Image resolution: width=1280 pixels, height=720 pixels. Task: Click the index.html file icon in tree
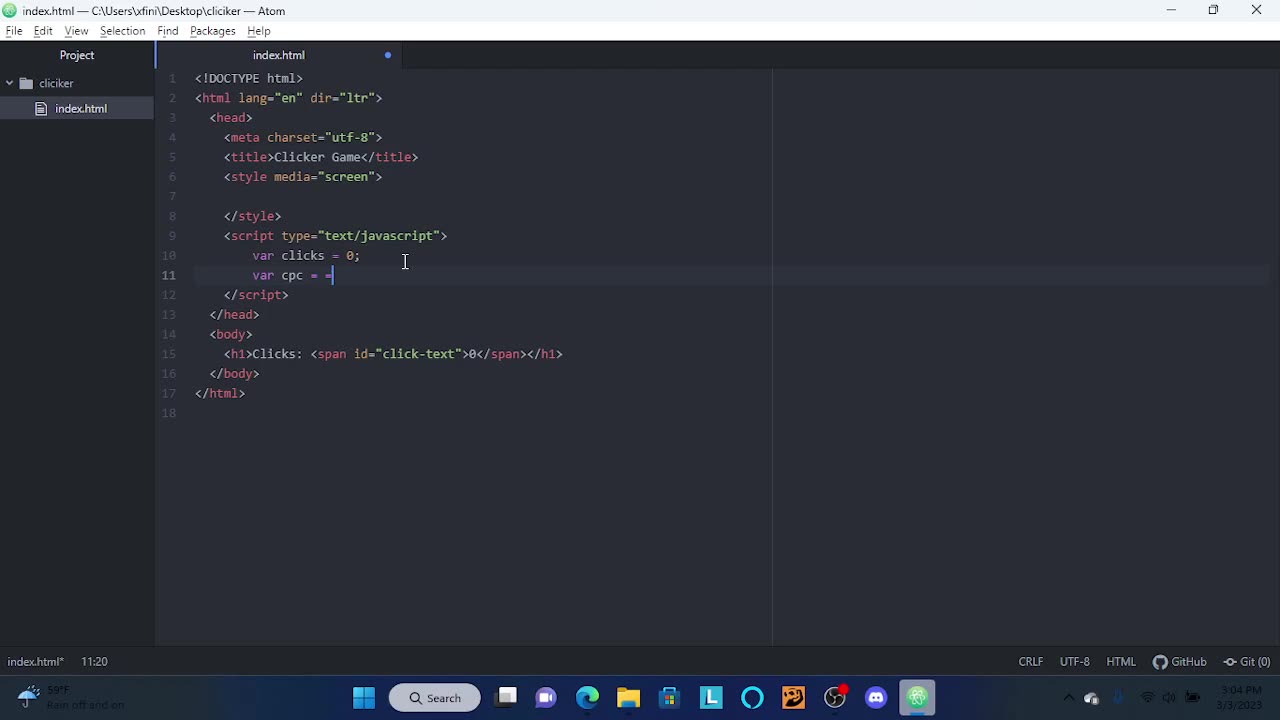point(41,109)
